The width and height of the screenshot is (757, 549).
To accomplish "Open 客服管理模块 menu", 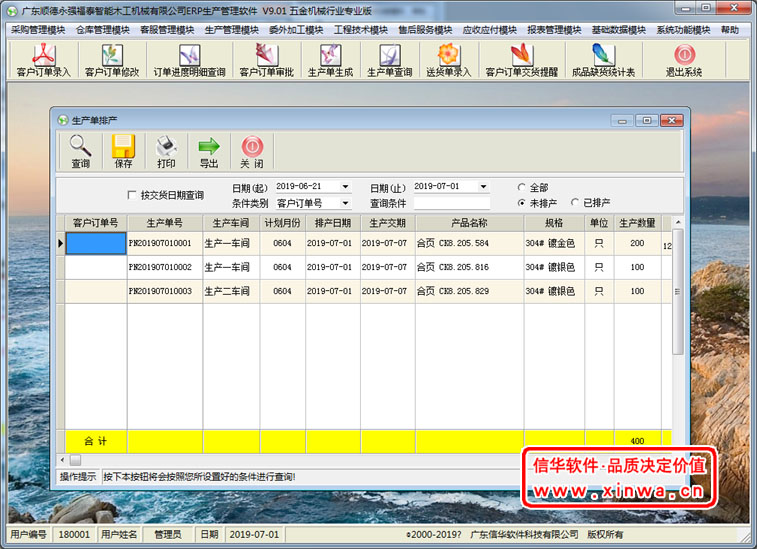I will click(167, 30).
